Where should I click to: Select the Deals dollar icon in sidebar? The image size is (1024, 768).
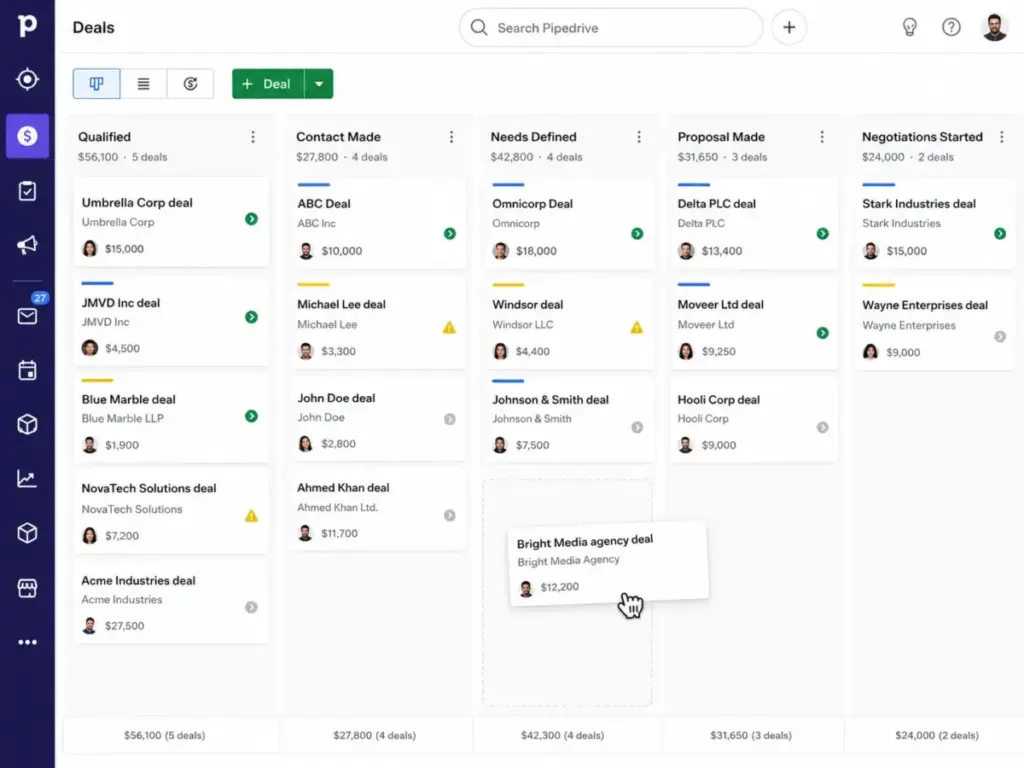coord(27,136)
